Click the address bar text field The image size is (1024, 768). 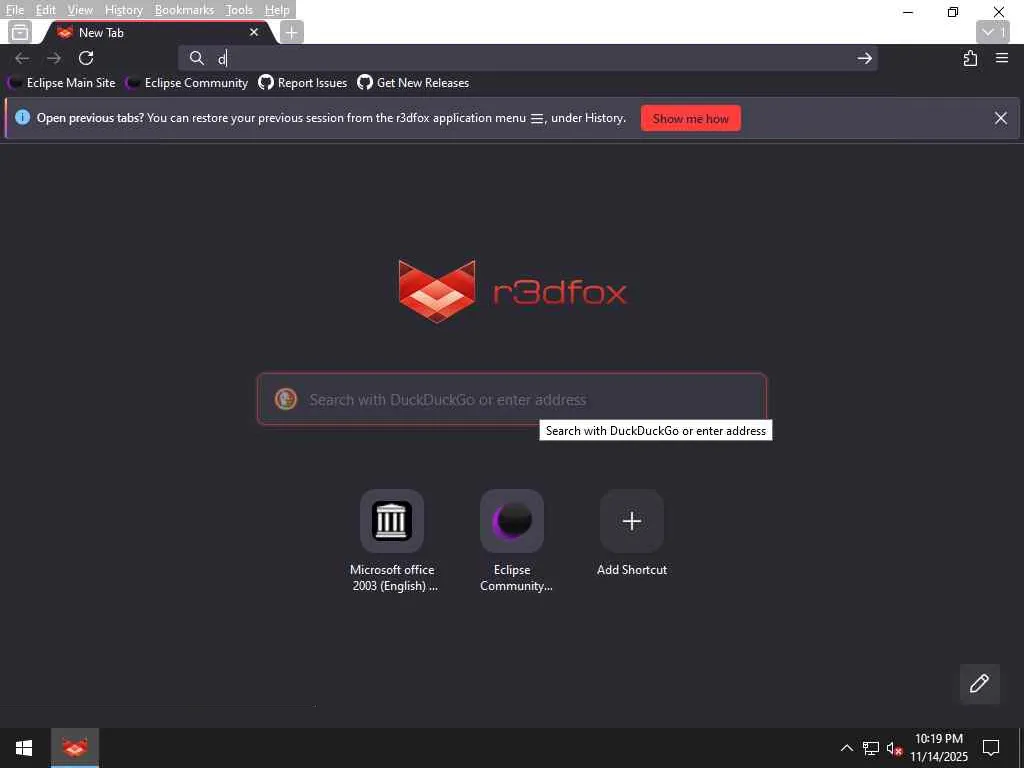tap(528, 58)
